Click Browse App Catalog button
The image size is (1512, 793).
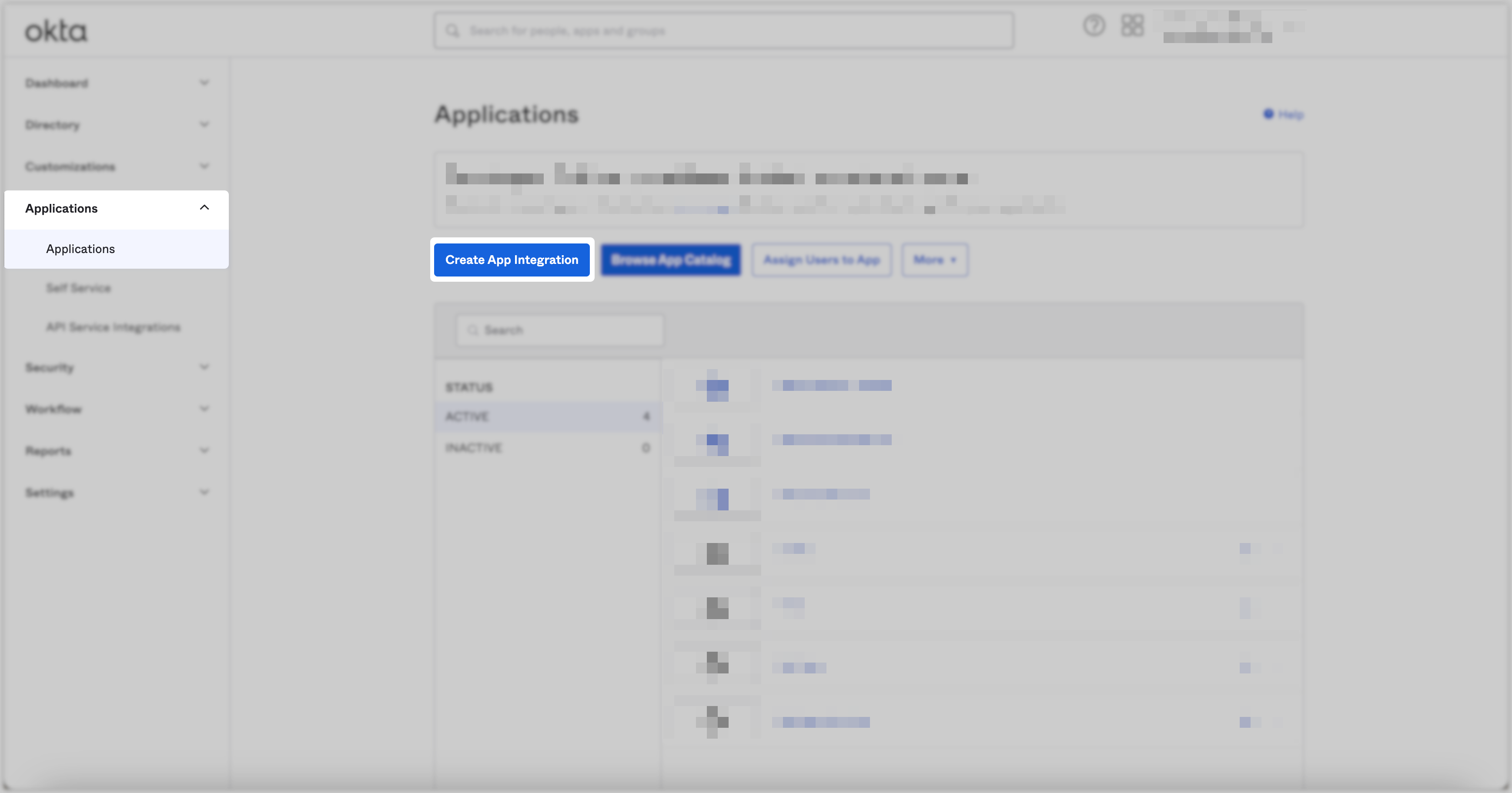671,260
